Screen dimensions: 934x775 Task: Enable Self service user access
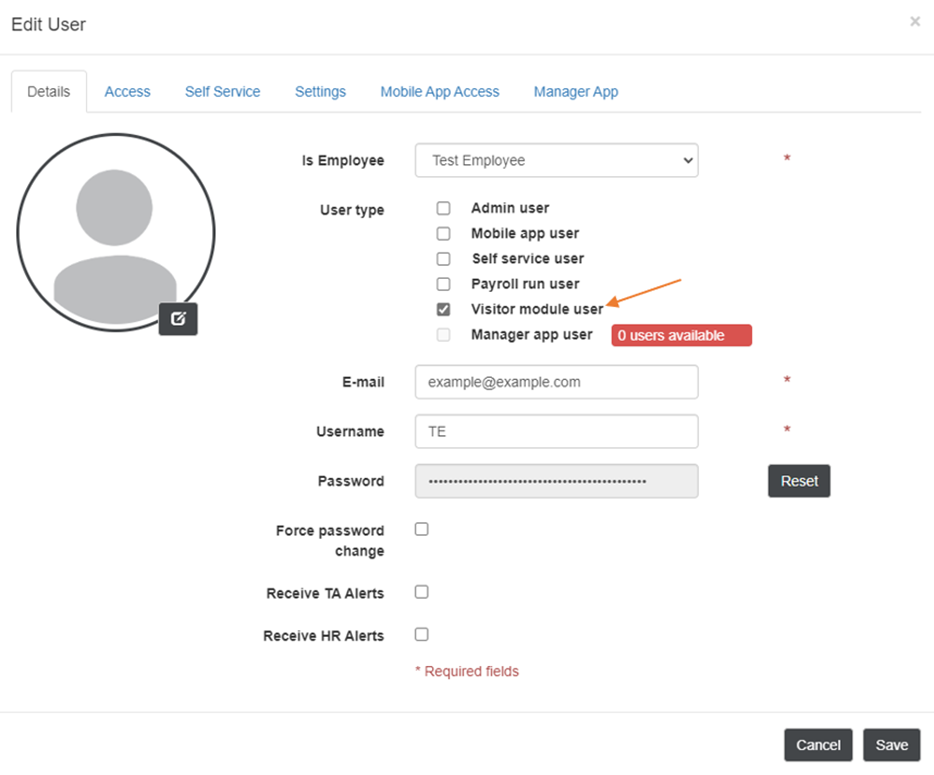[443, 258]
